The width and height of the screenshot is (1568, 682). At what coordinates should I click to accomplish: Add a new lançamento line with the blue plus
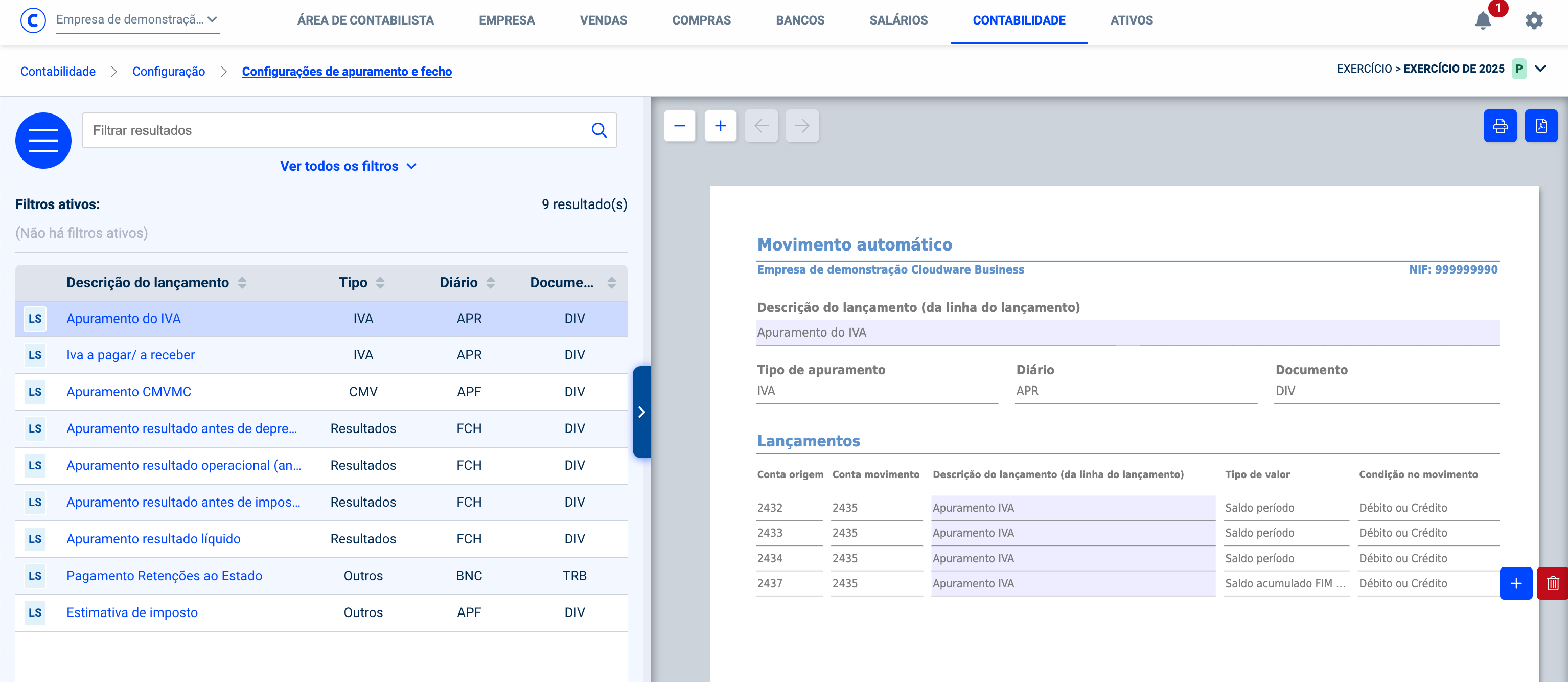coord(1516,583)
